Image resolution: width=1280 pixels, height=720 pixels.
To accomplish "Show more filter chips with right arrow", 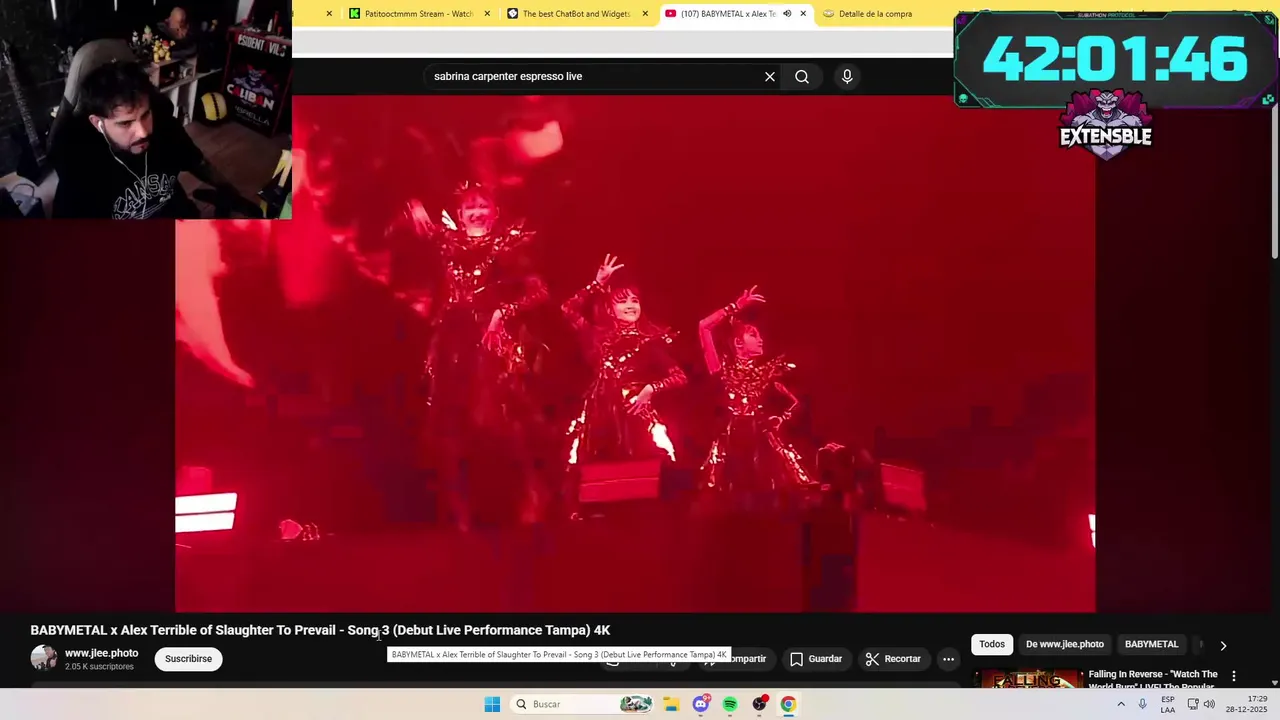I will coord(1223,645).
